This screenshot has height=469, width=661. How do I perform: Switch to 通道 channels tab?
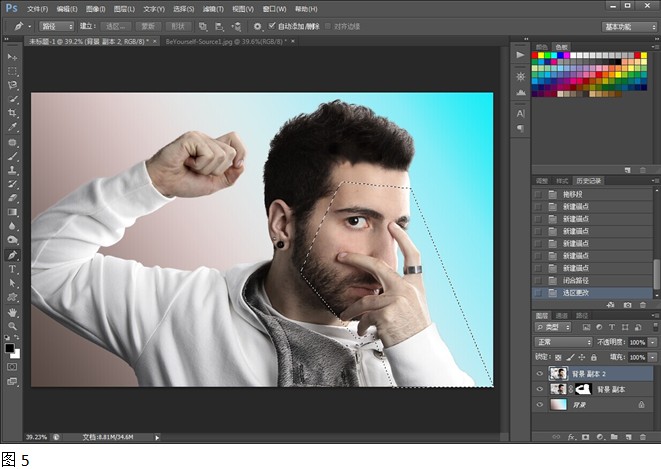562,316
